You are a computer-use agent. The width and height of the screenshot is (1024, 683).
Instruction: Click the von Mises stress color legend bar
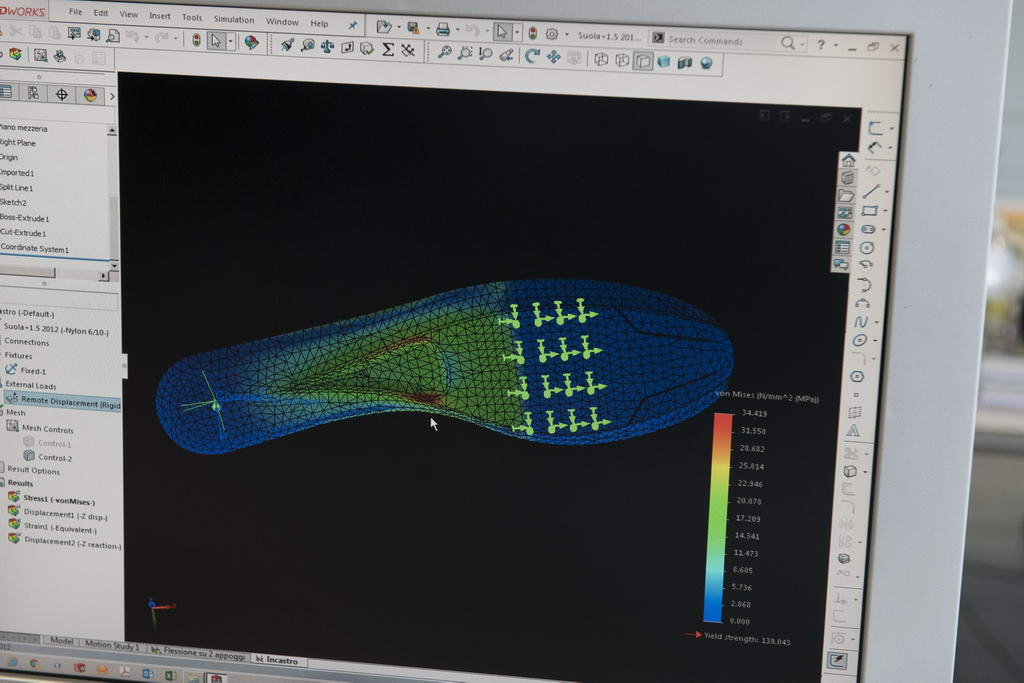coord(718,517)
